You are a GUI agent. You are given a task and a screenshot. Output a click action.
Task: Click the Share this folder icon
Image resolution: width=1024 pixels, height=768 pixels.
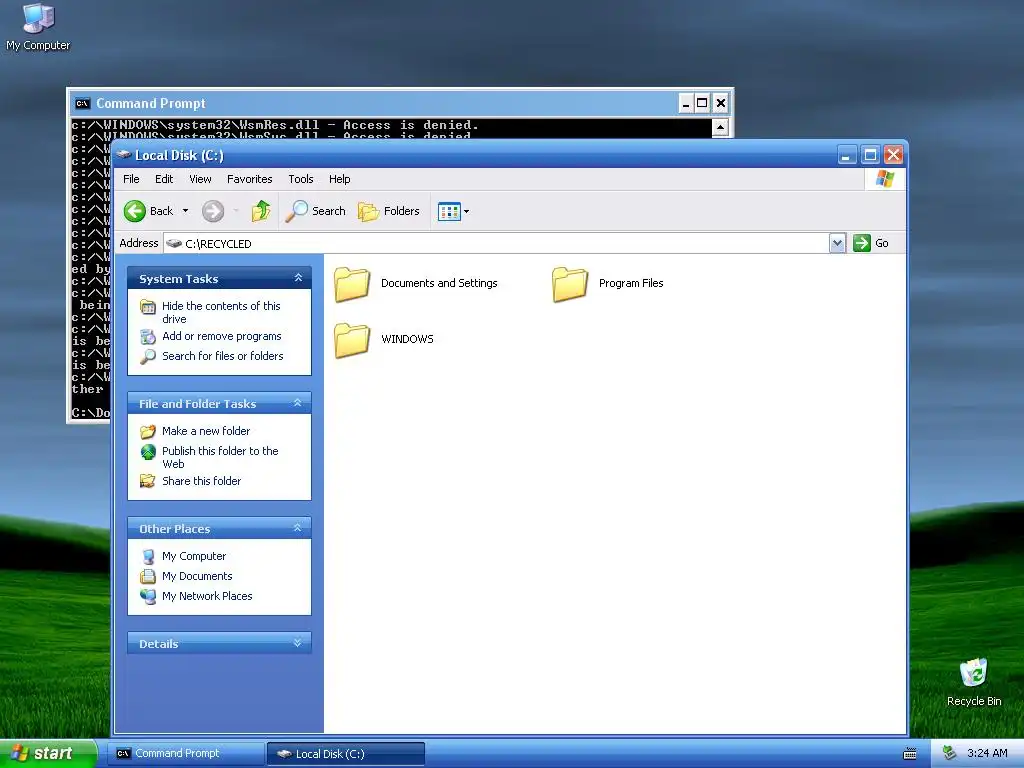pos(148,481)
